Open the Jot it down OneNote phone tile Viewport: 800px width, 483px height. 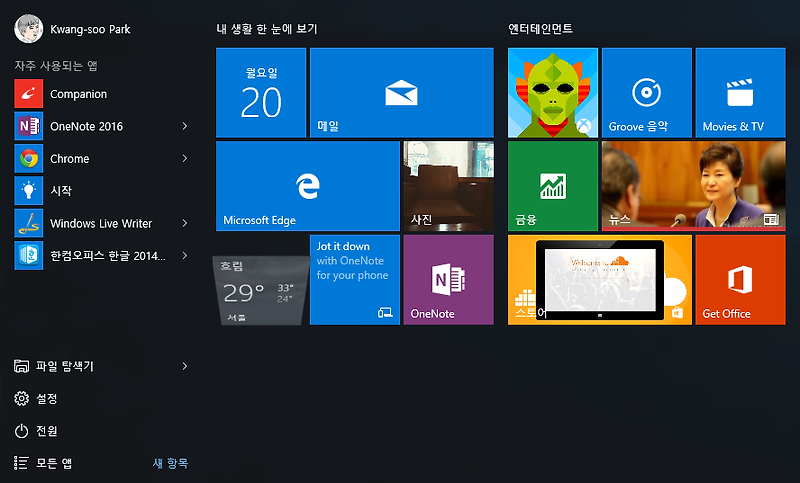pos(355,280)
